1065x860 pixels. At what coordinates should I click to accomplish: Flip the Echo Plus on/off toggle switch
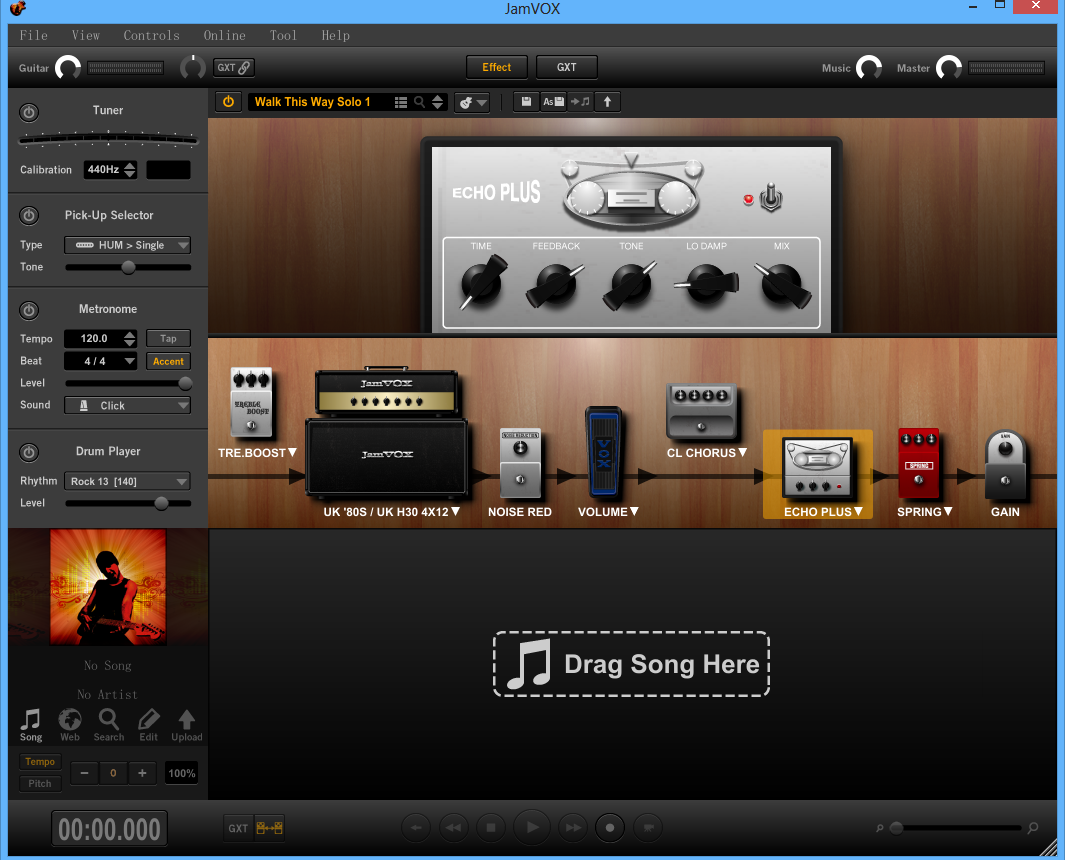click(771, 197)
